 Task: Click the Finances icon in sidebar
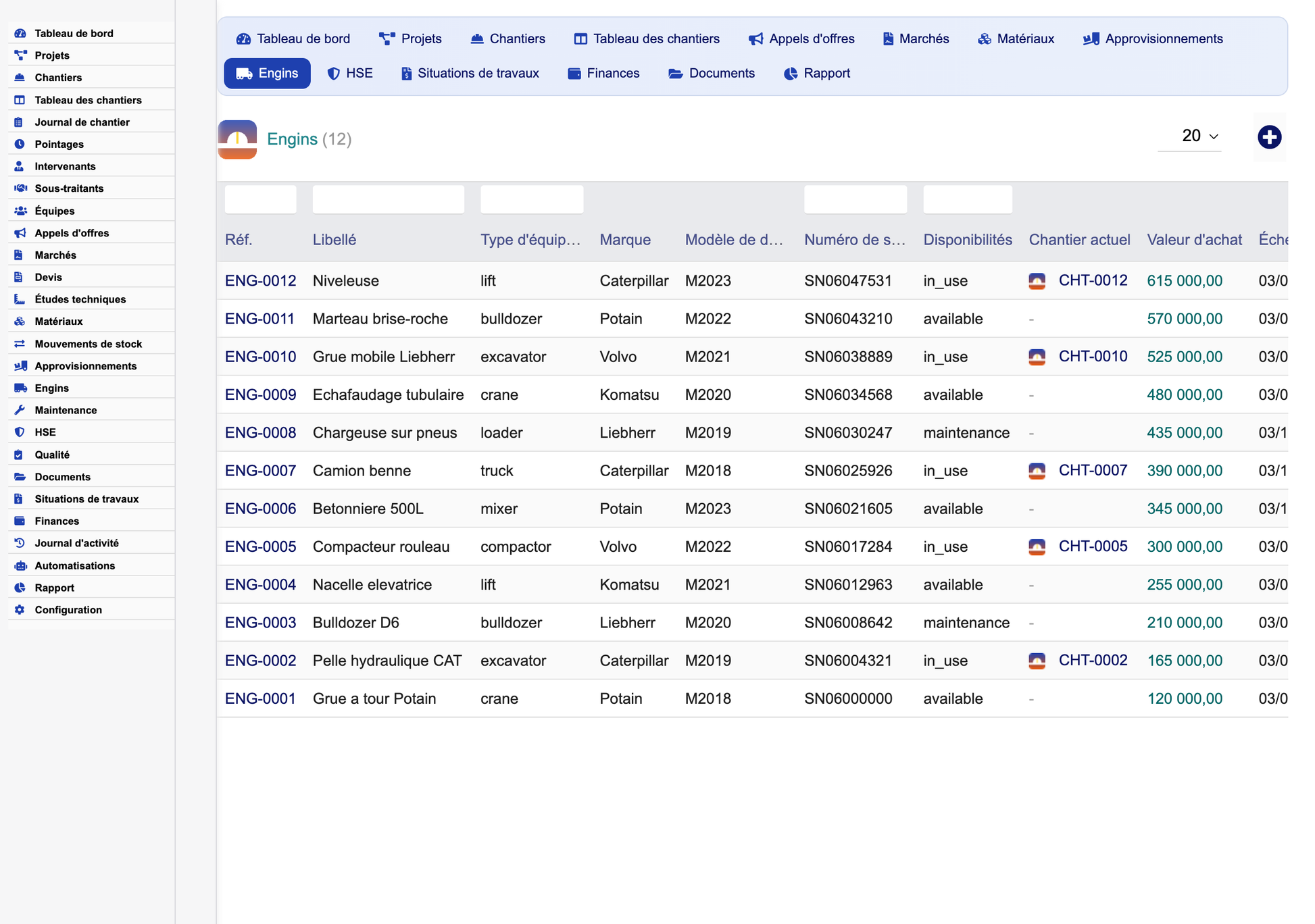(20, 521)
